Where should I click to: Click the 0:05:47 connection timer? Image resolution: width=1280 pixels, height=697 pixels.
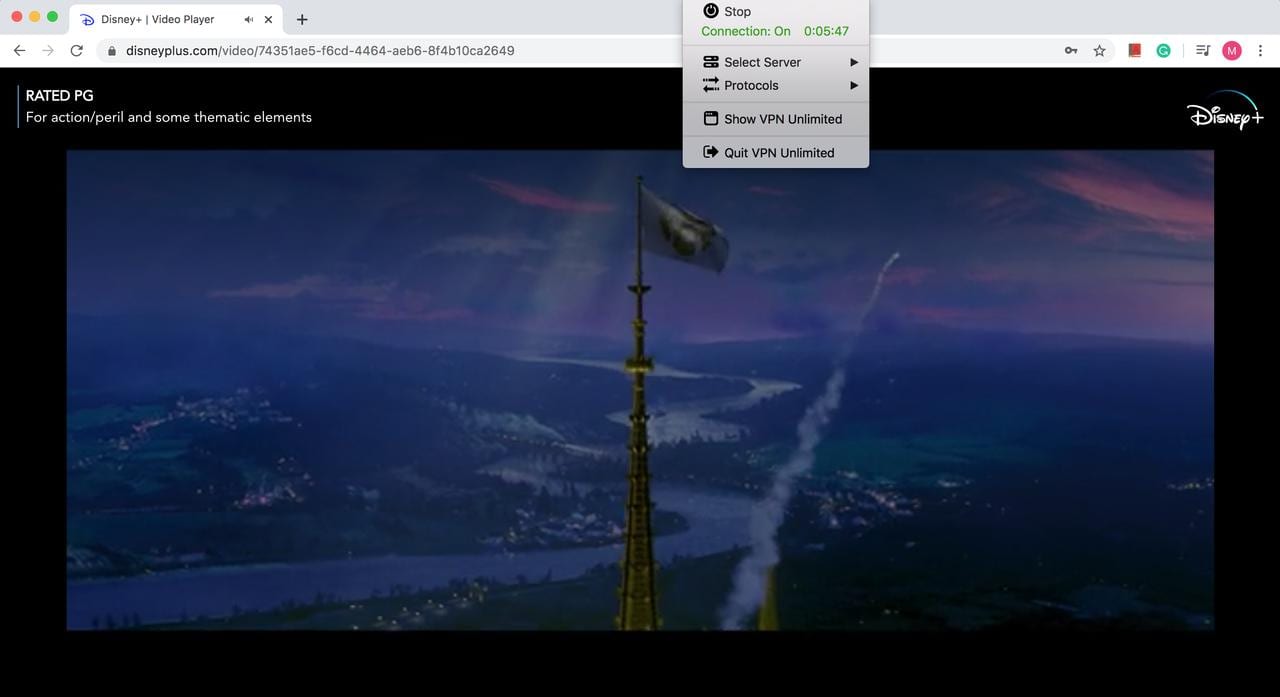tap(826, 31)
